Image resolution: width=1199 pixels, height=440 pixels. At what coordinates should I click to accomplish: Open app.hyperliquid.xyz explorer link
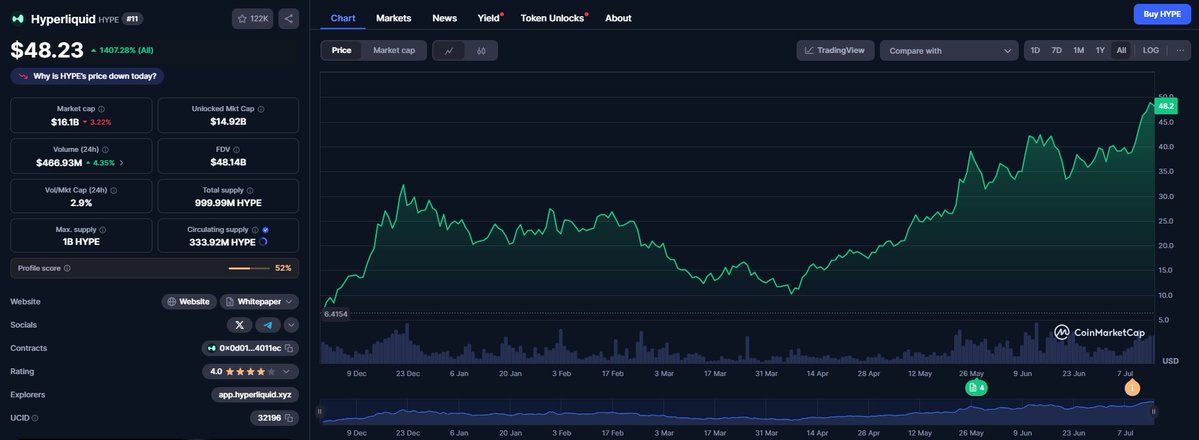coord(255,395)
